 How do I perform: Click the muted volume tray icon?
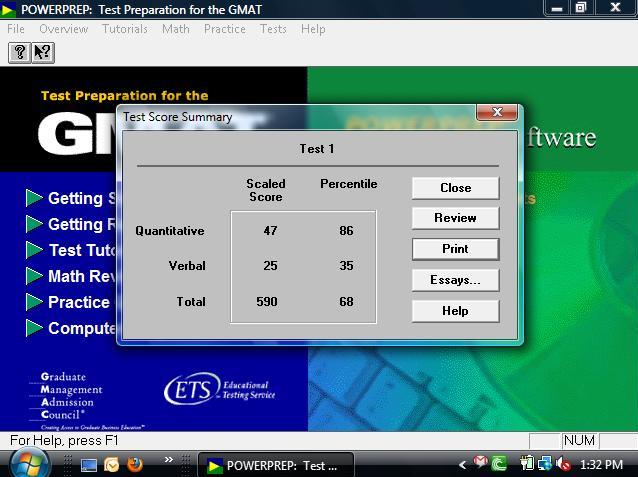(563, 464)
